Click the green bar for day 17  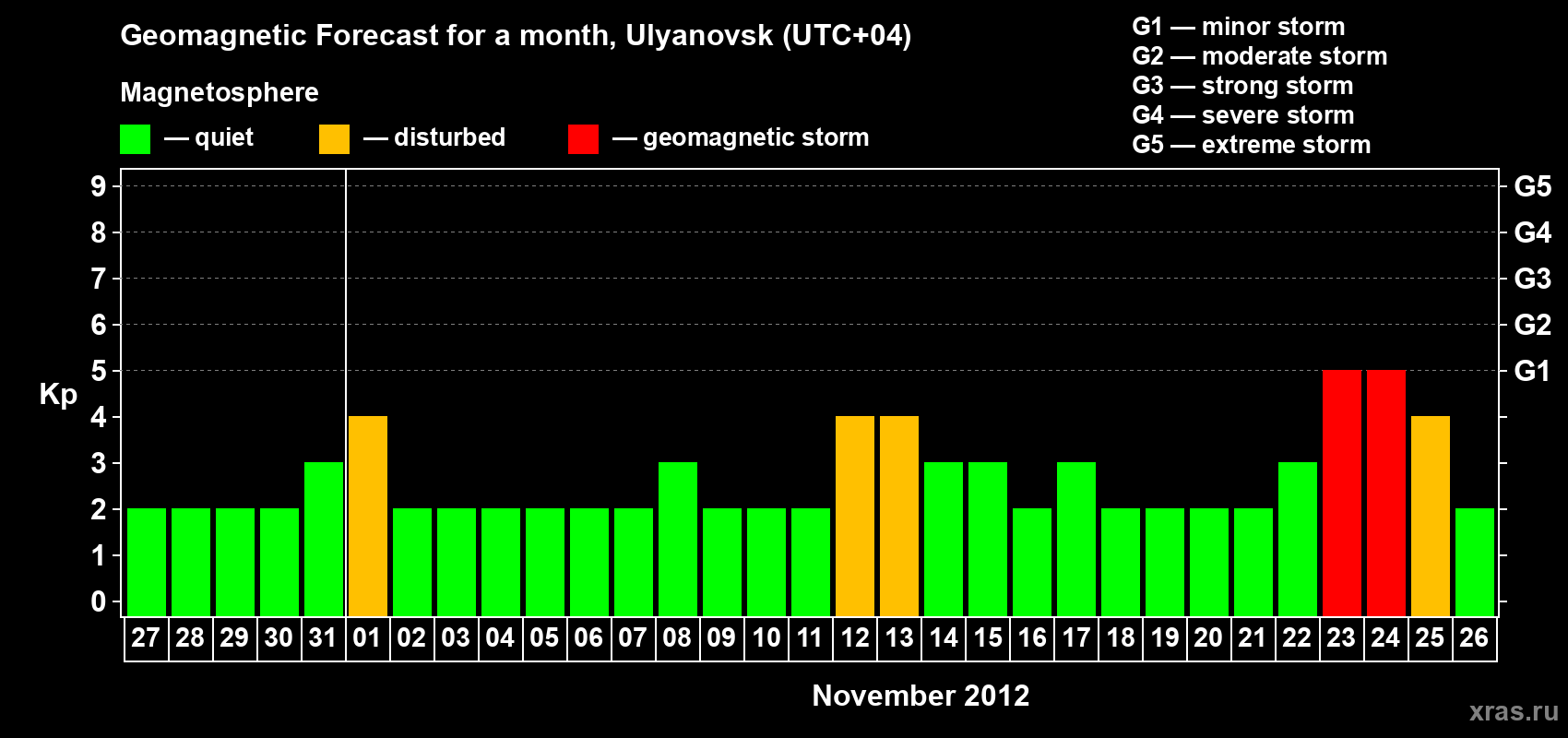pyautogui.click(x=1076, y=539)
